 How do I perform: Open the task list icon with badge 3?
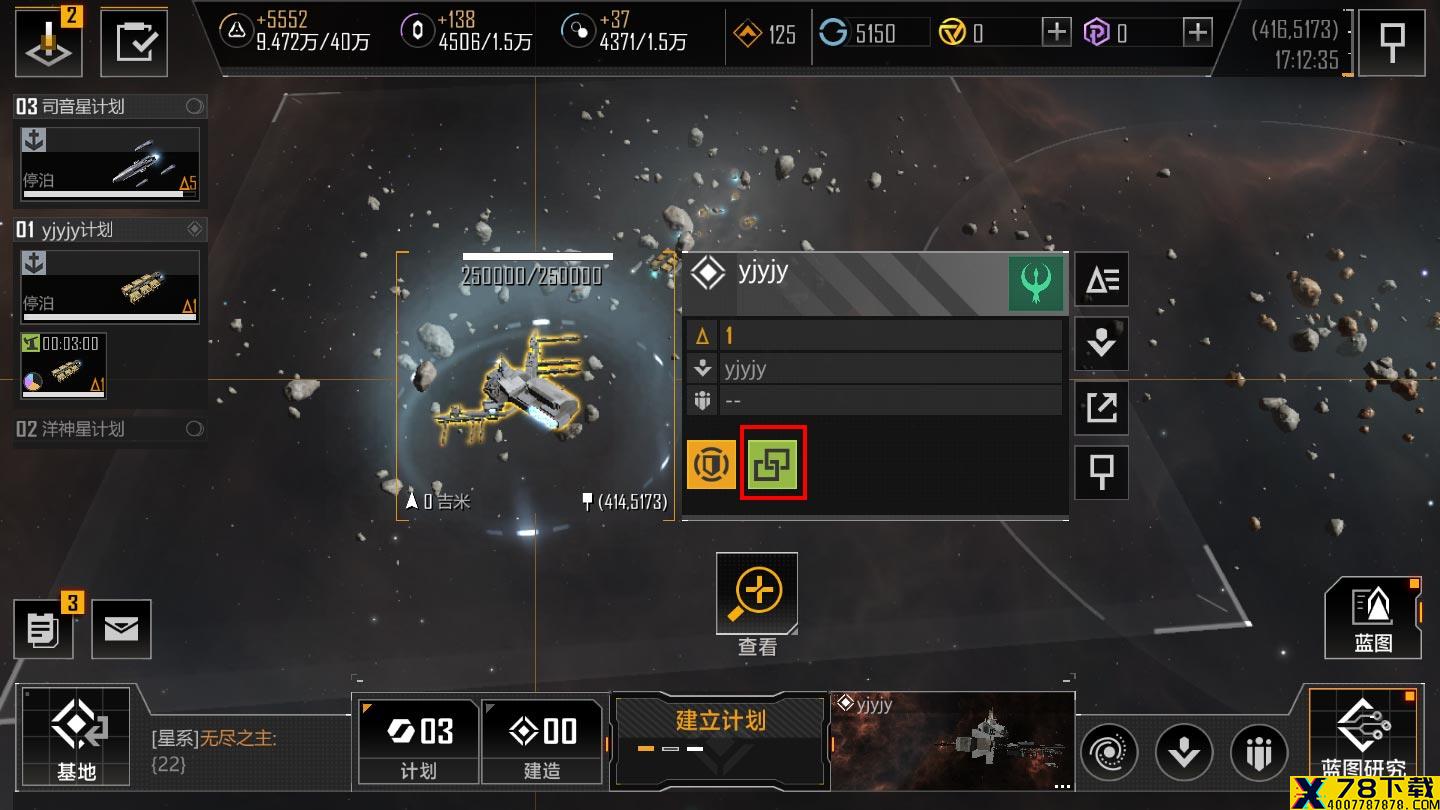pos(43,628)
